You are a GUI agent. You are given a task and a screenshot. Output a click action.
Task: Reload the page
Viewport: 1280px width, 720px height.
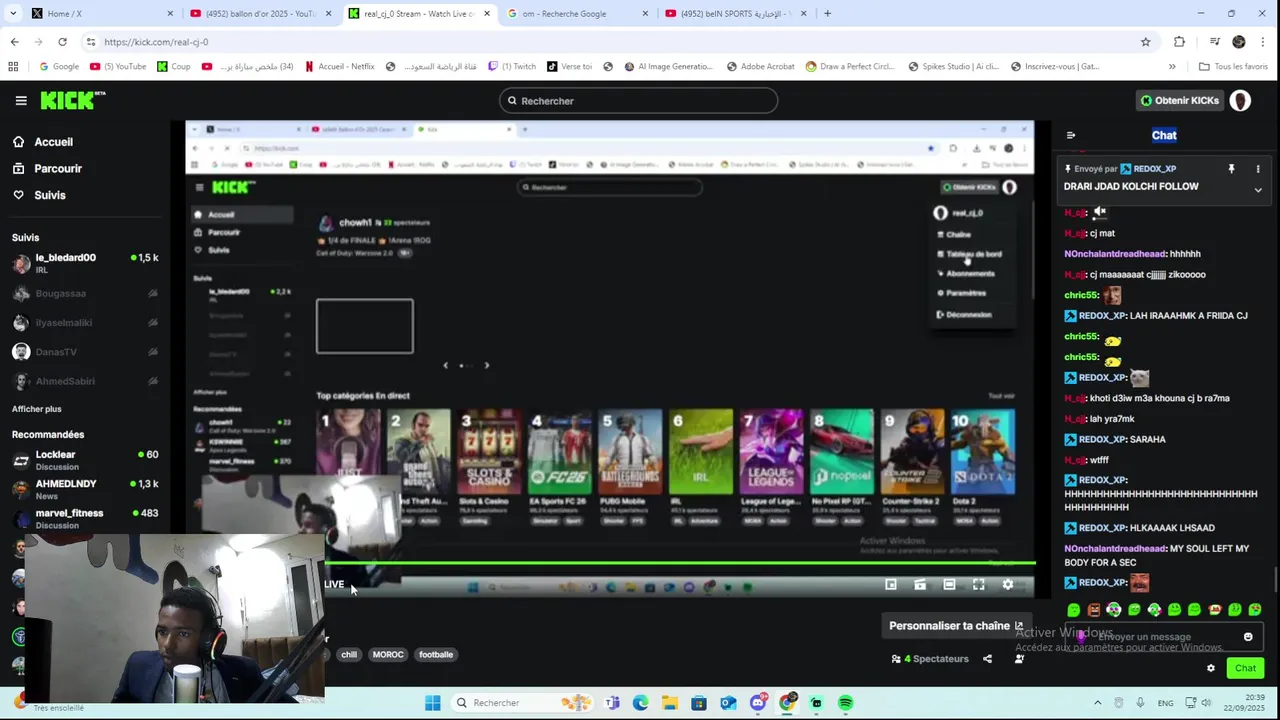tap(62, 42)
